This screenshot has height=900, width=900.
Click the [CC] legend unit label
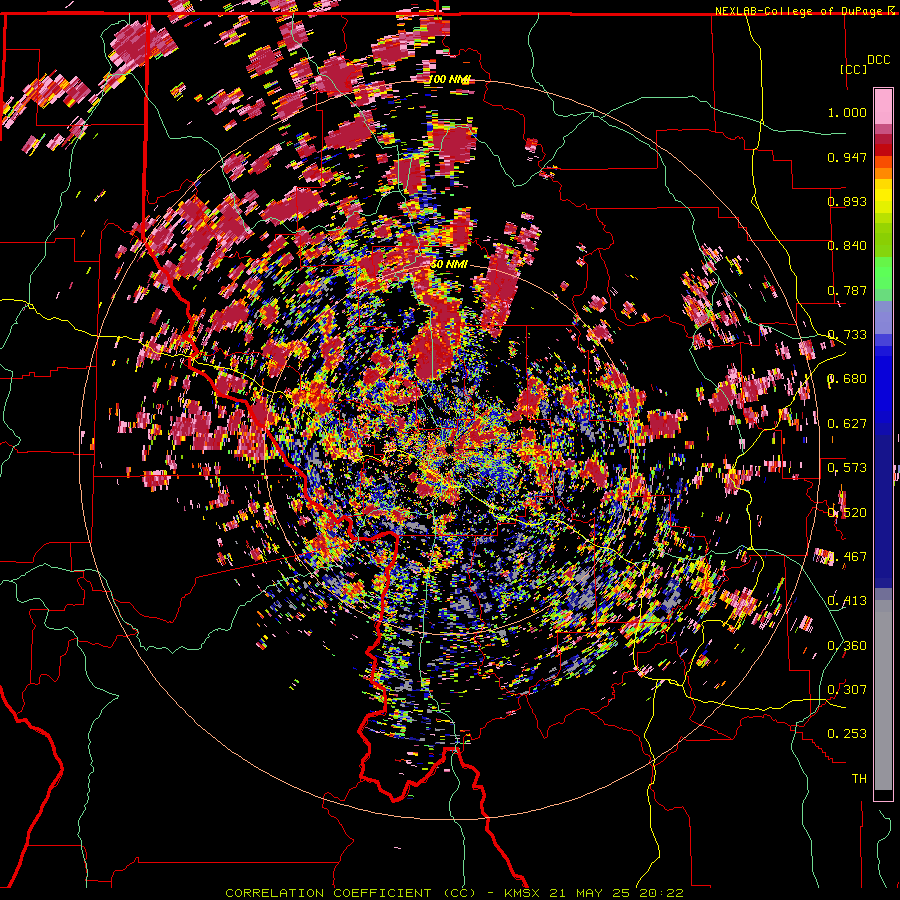coord(853,69)
